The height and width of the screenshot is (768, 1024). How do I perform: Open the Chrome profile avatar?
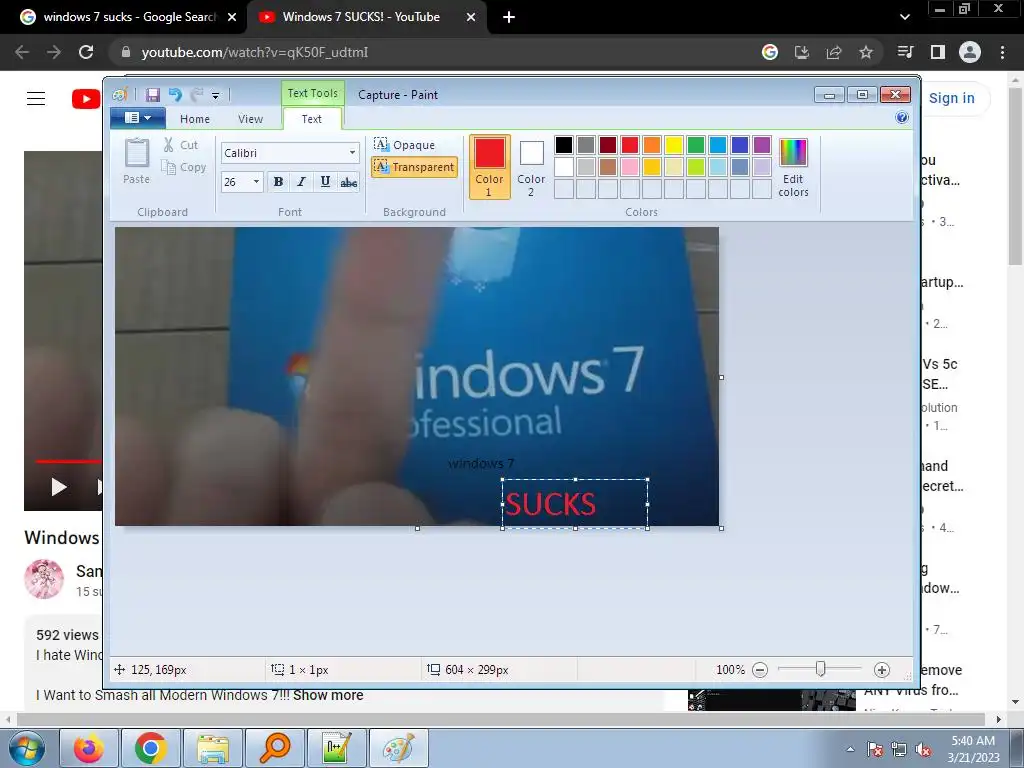tap(970, 52)
